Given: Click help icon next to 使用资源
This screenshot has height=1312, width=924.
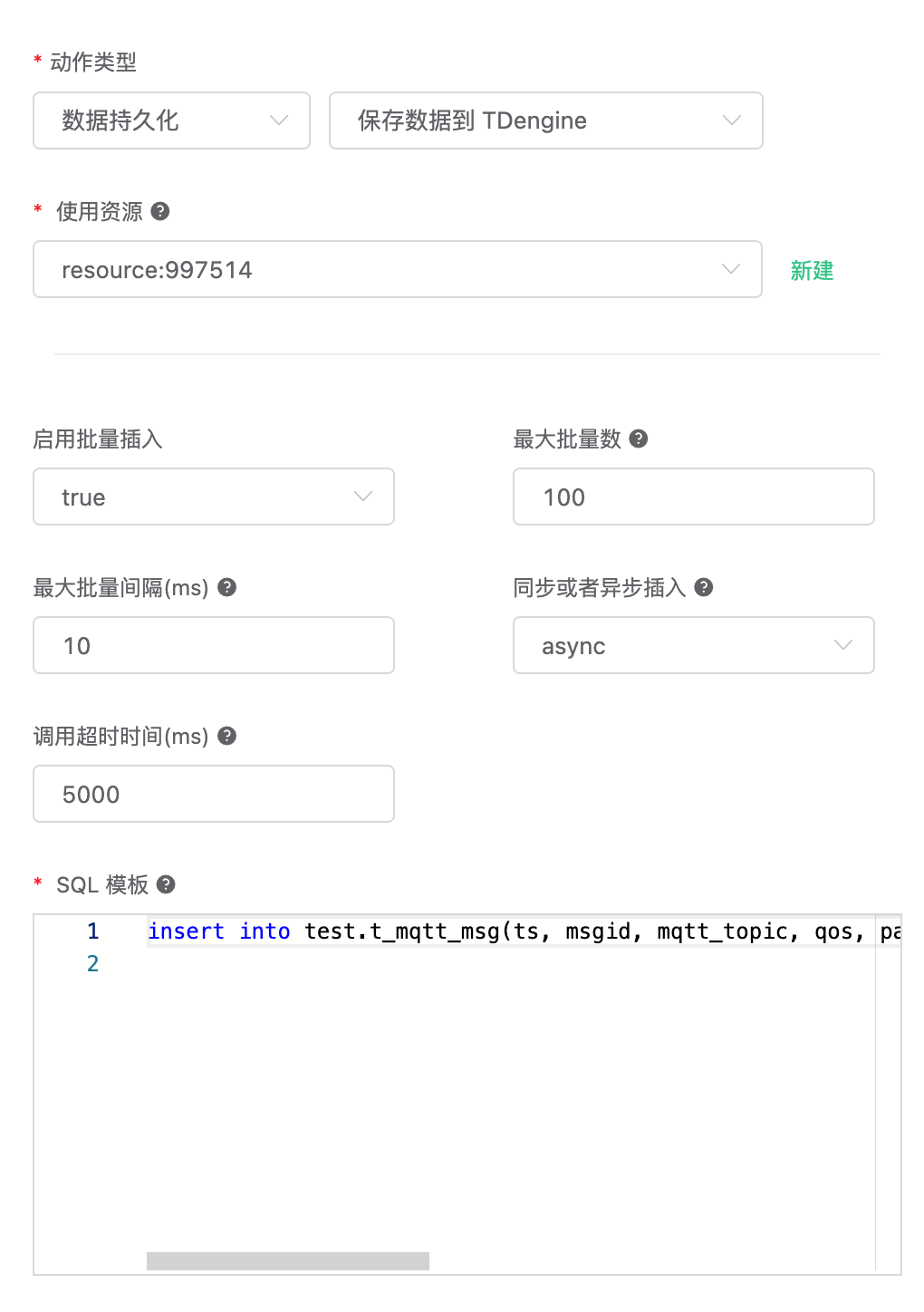Looking at the screenshot, I should [160, 211].
